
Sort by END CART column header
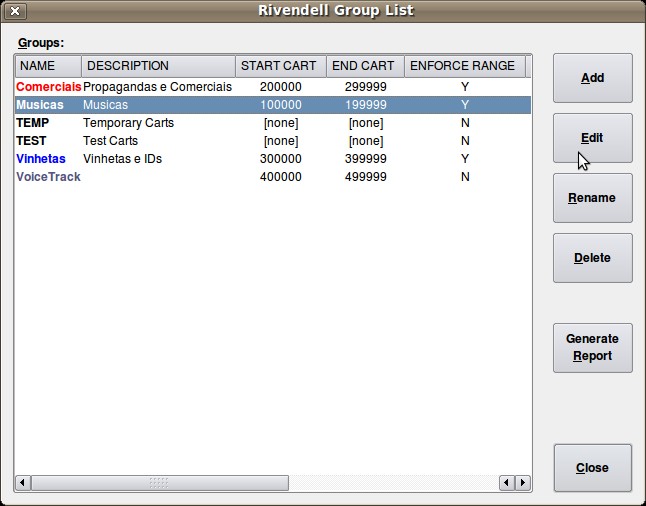tap(365, 66)
